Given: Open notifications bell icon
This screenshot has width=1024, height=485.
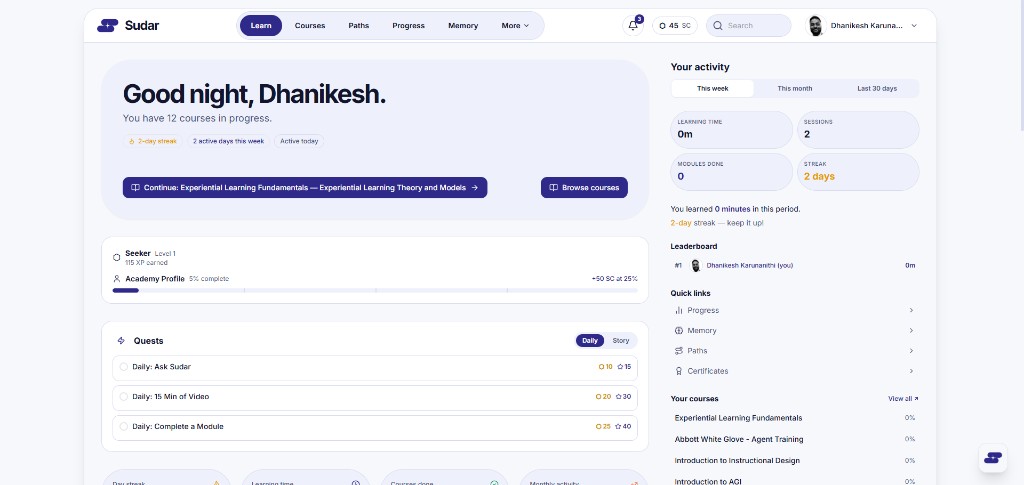Looking at the screenshot, I should pyautogui.click(x=633, y=25).
